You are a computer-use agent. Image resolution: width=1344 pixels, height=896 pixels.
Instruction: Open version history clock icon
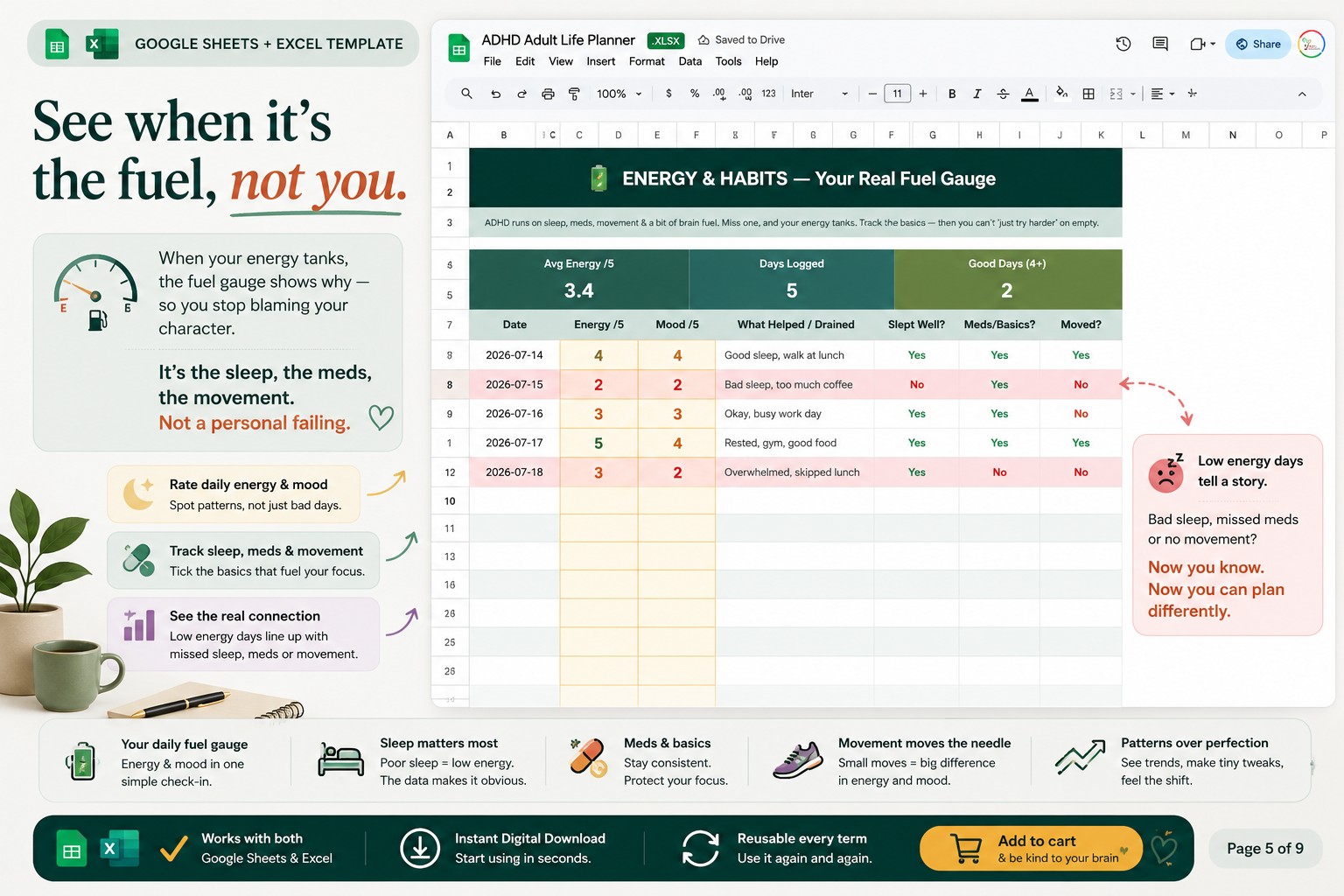pos(1123,44)
